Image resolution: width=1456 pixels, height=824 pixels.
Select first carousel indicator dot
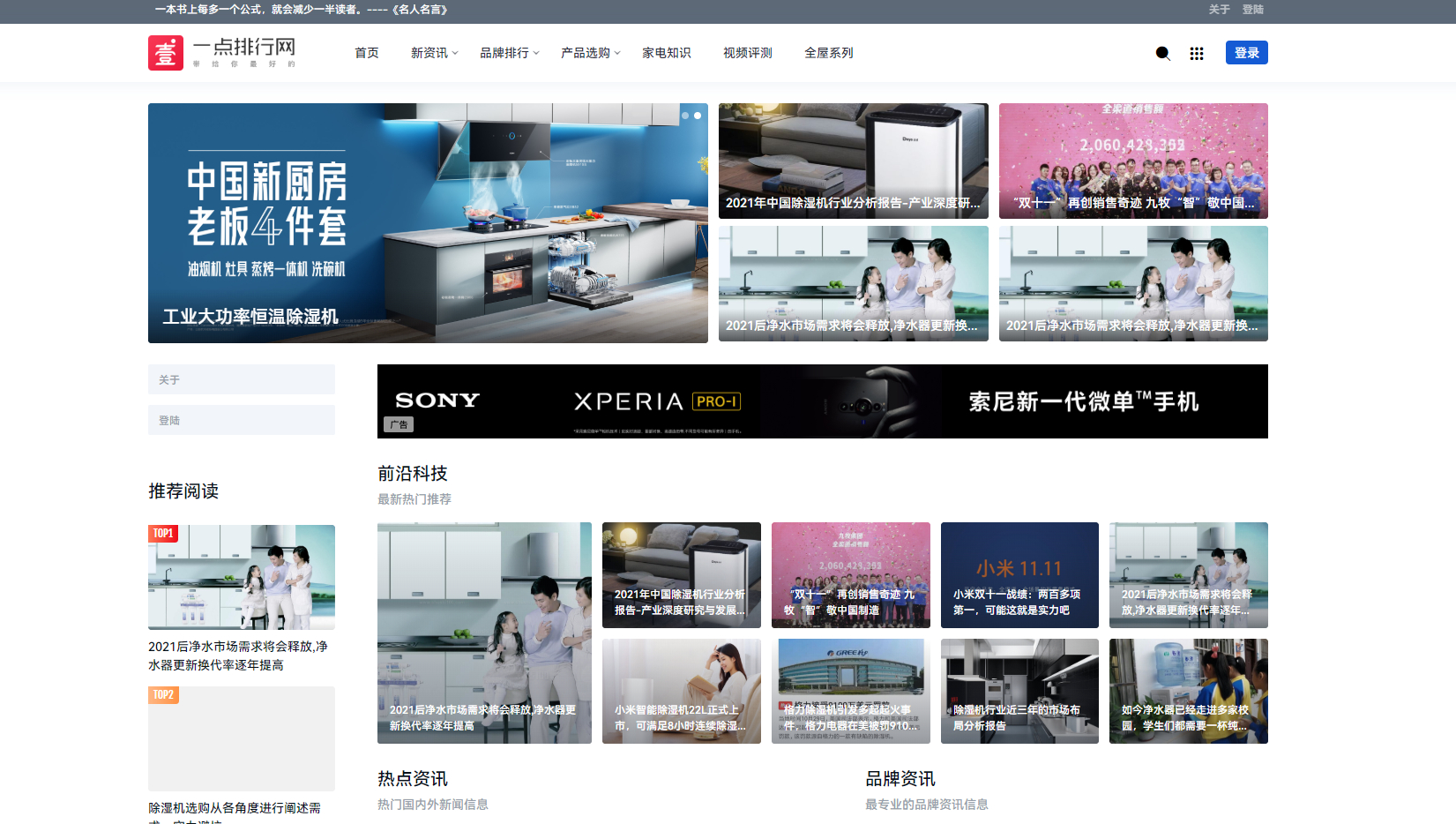tap(685, 116)
